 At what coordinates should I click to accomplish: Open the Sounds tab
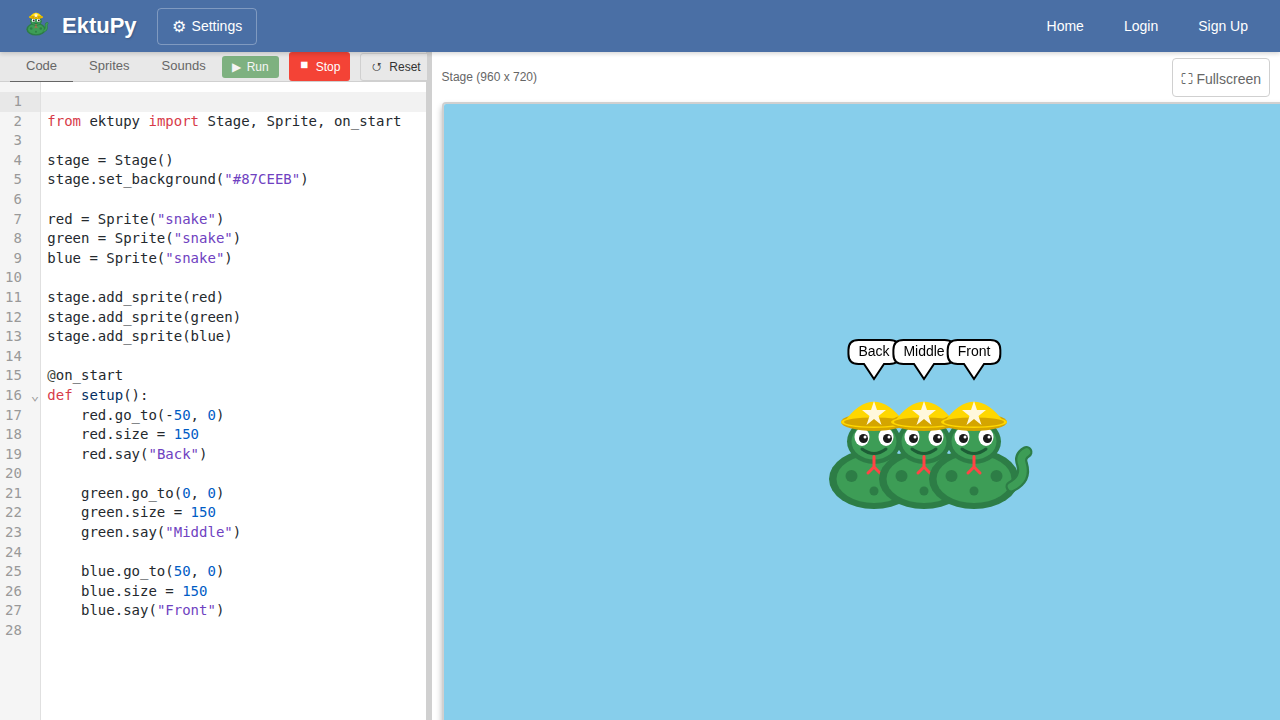click(183, 66)
